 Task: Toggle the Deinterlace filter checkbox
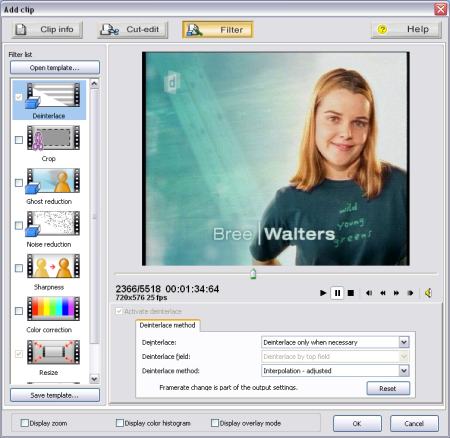coord(19,97)
